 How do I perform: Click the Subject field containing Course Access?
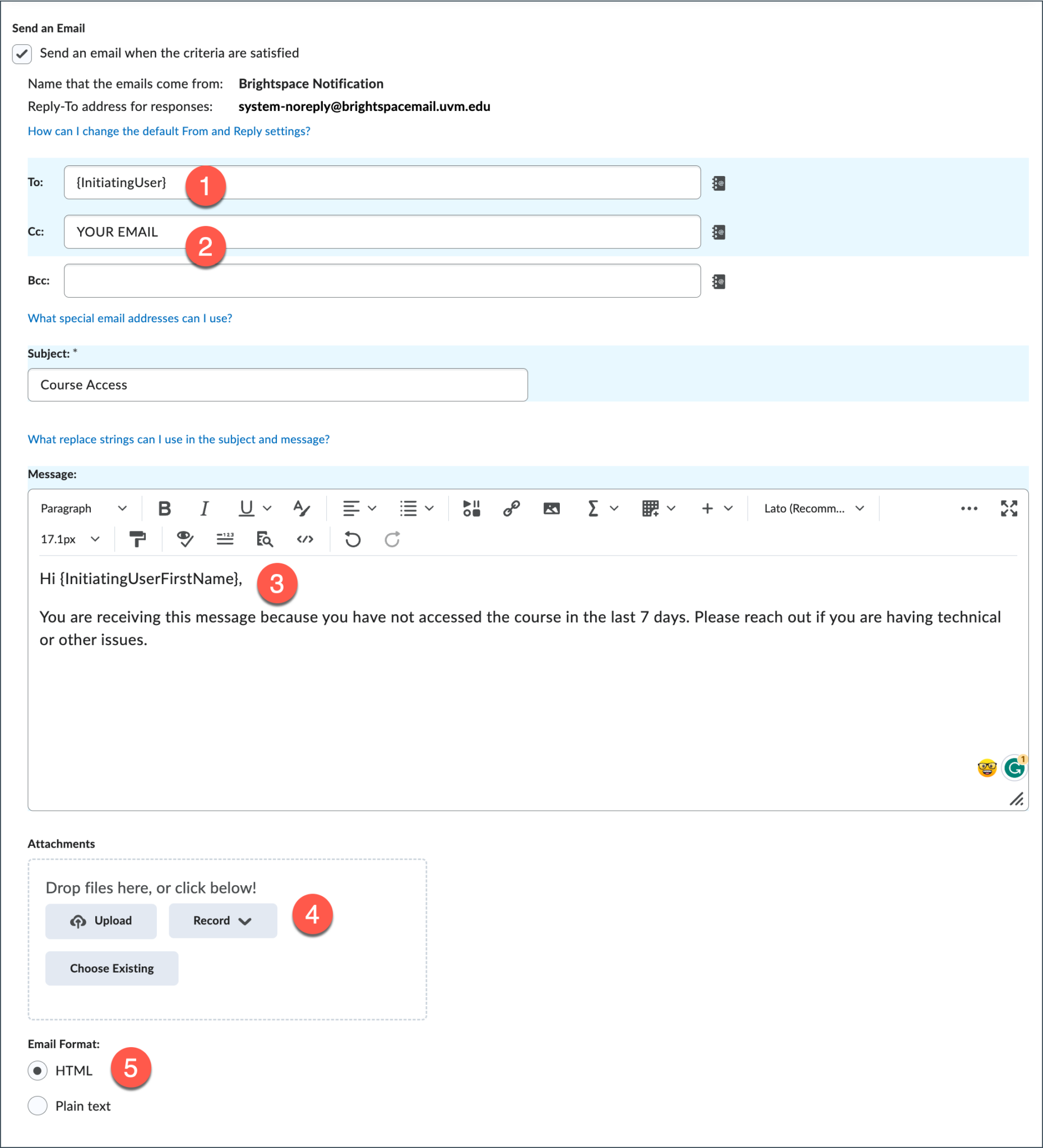[x=277, y=385]
